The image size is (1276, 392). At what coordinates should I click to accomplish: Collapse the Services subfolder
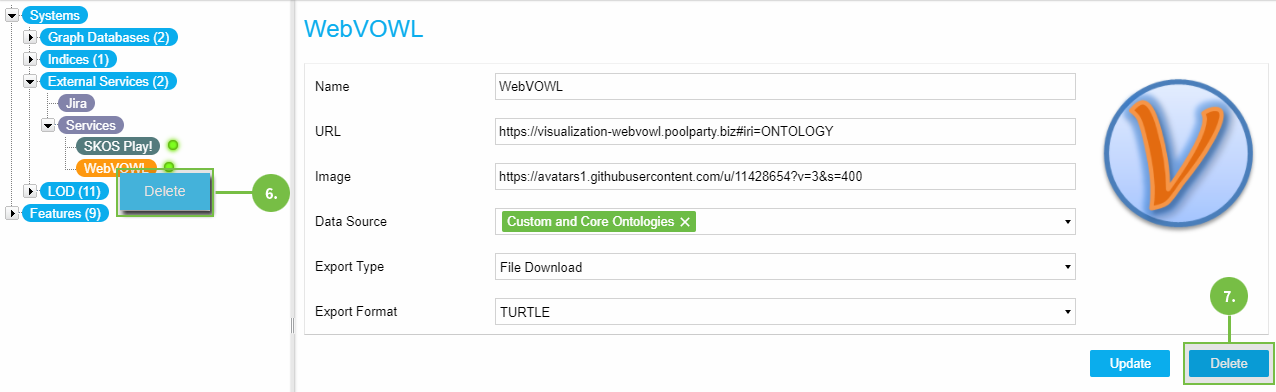click(48, 125)
